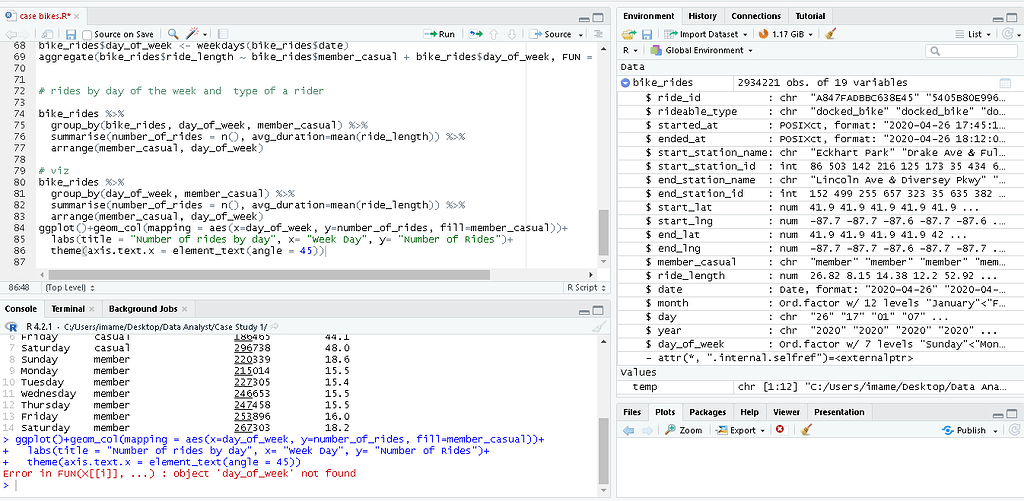Zoom the plot in a new window
The image size is (1024, 501).
pos(683,430)
